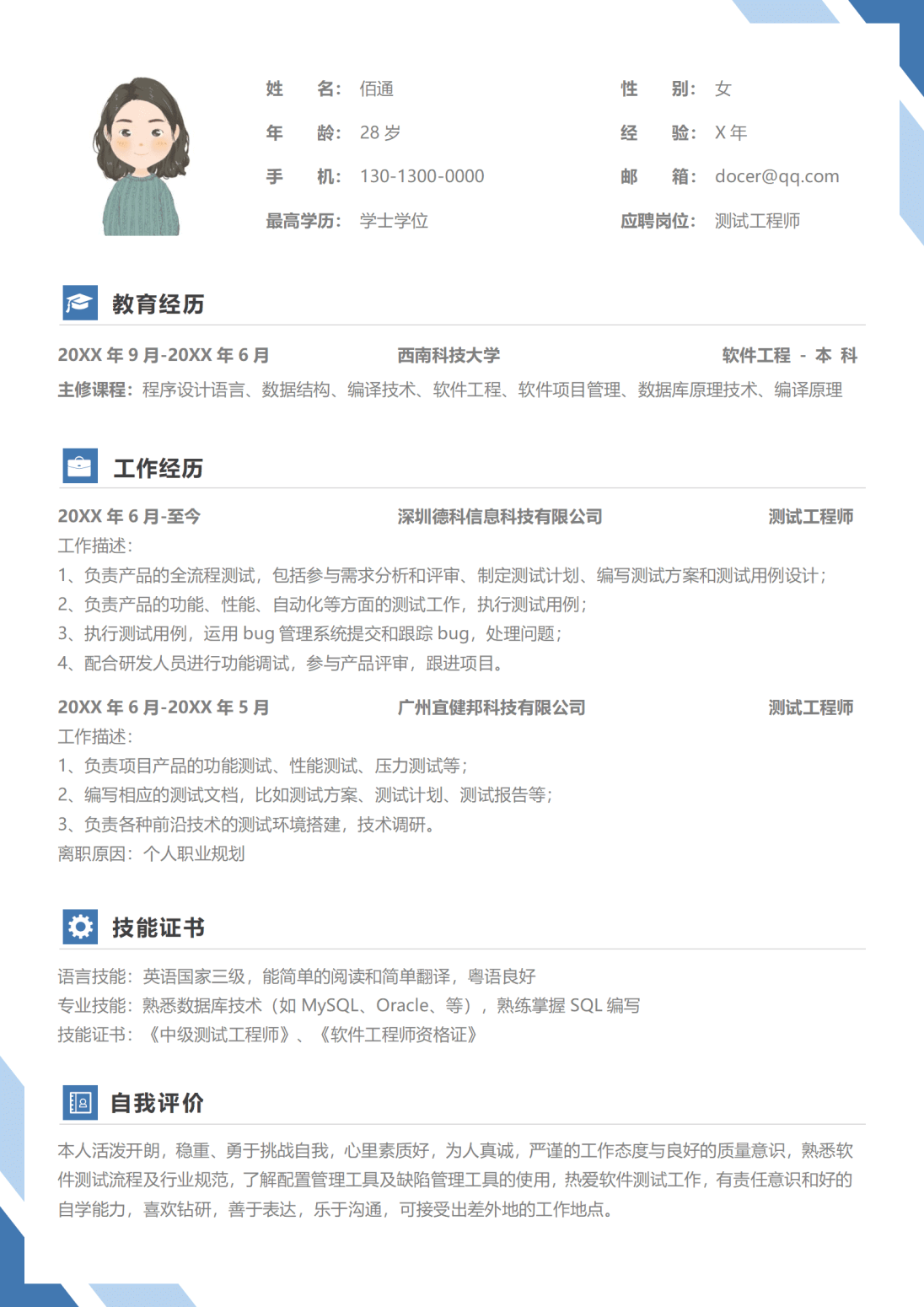Screen dimensions: 924x1307
Task: Select 测试工程师 title beside 广州宜健邦 company
Action: point(811,707)
